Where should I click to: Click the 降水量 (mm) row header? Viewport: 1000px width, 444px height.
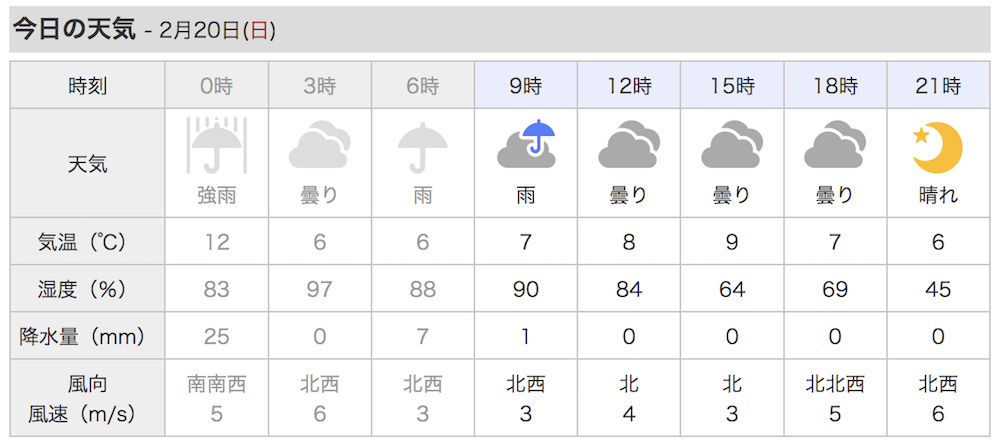click(87, 336)
